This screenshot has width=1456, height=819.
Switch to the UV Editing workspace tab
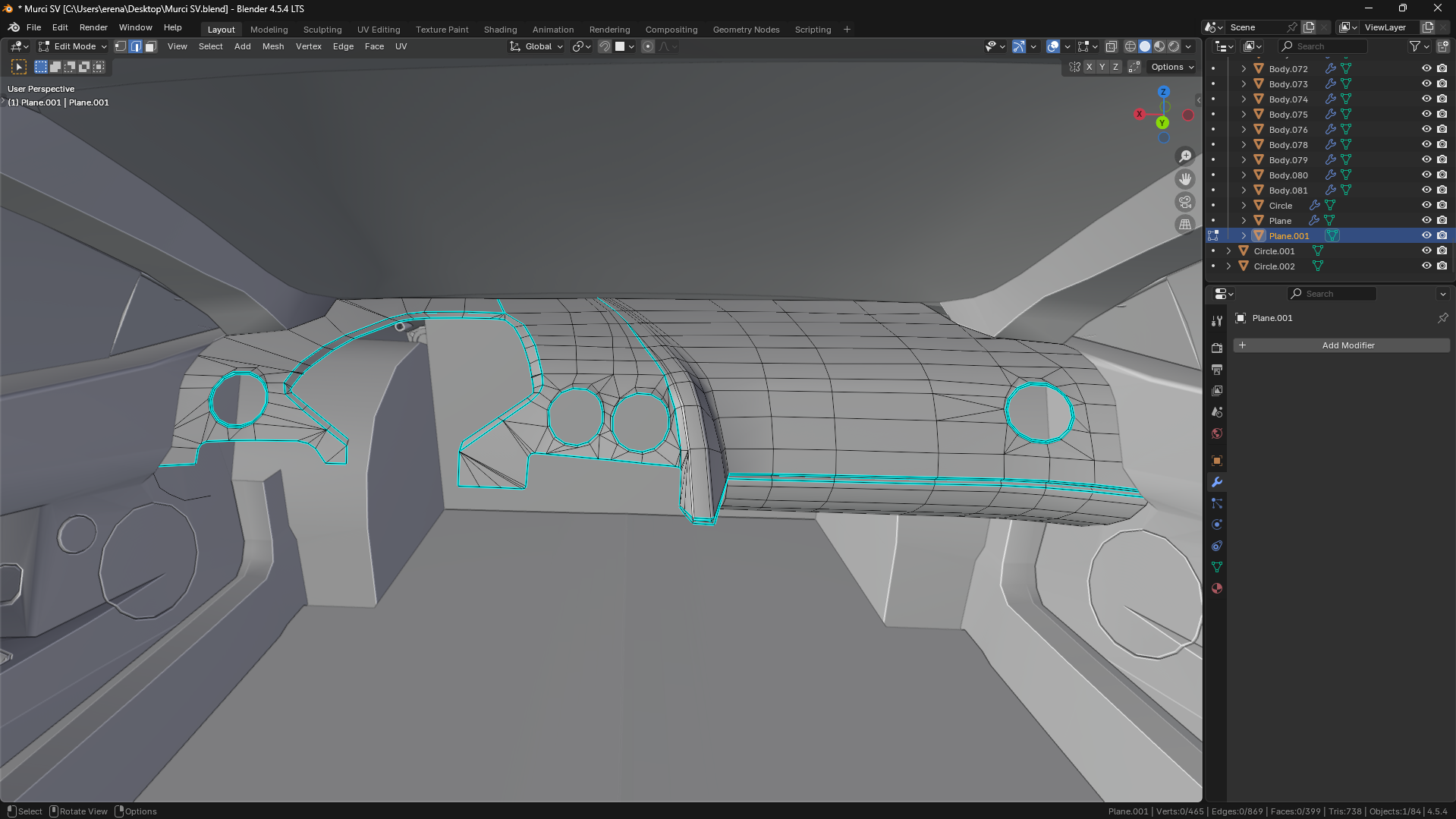[379, 30]
